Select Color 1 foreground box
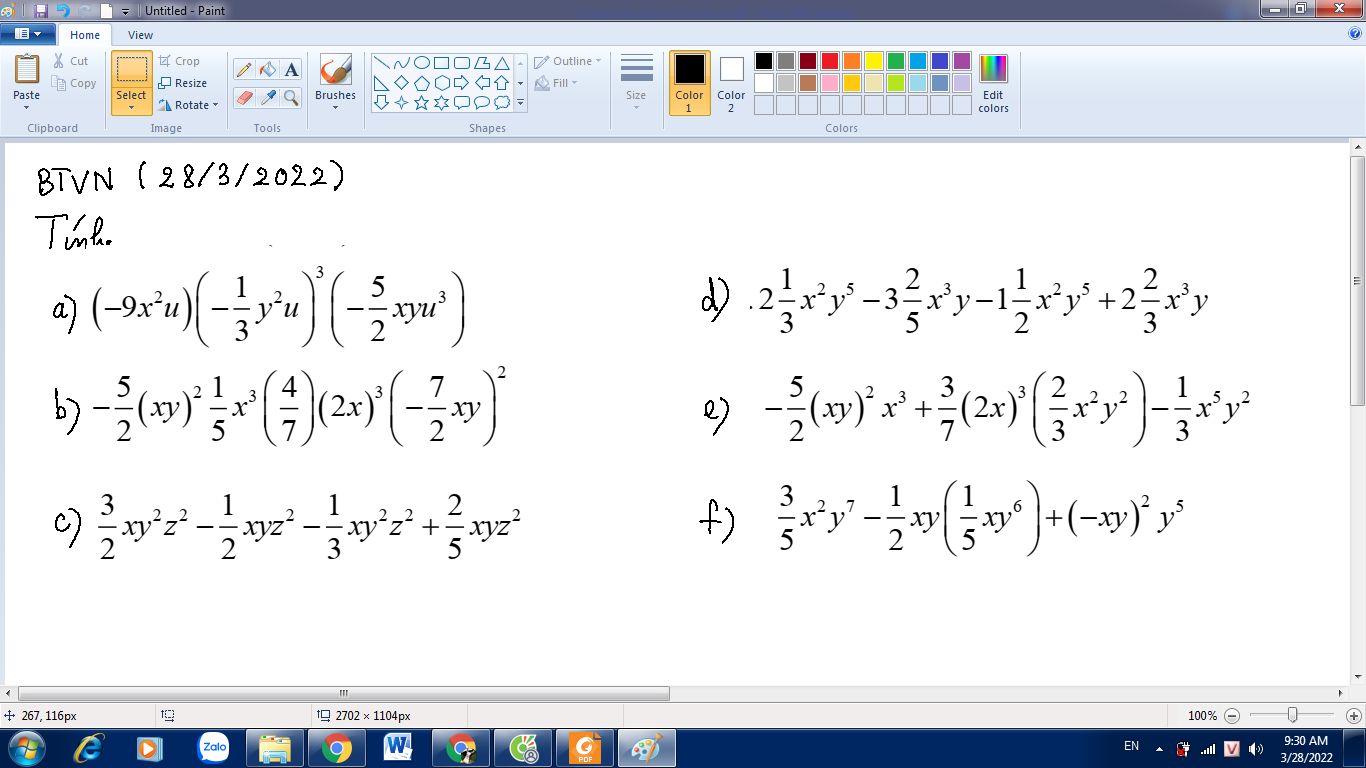The width and height of the screenshot is (1366, 768). [689, 82]
